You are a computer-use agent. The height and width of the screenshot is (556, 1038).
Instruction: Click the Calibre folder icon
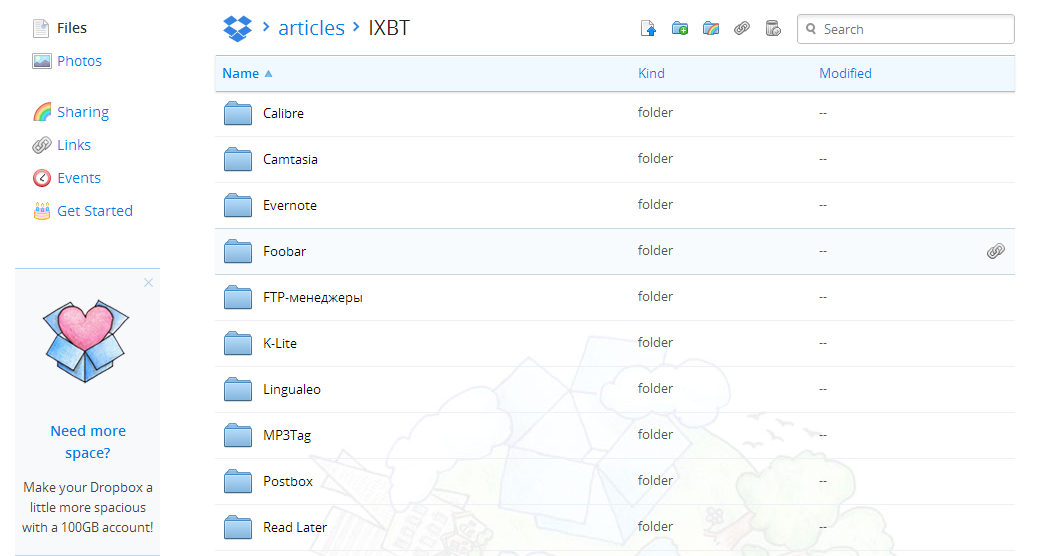[x=238, y=113]
